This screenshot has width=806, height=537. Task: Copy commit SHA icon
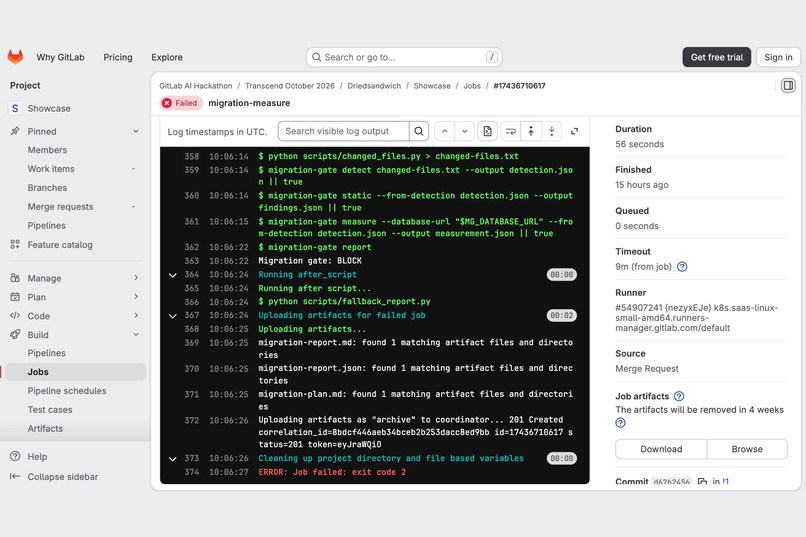(702, 482)
